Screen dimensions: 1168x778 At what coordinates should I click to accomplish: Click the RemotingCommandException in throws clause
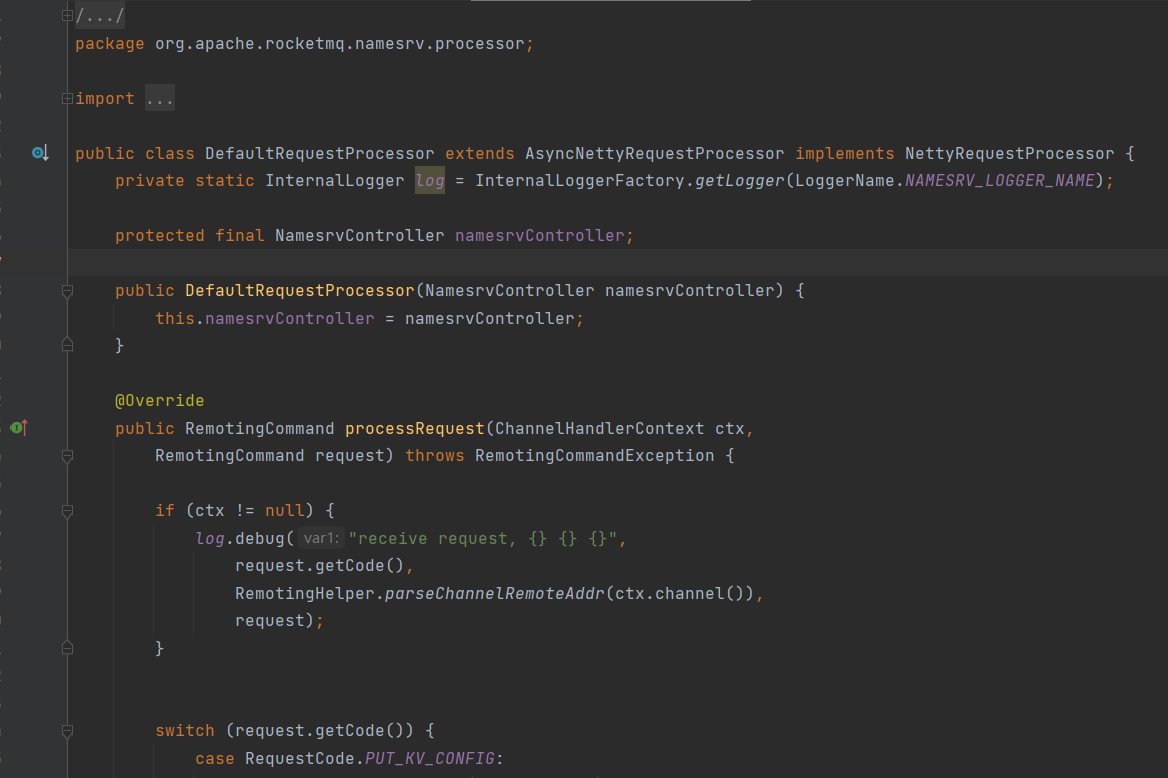(594, 456)
